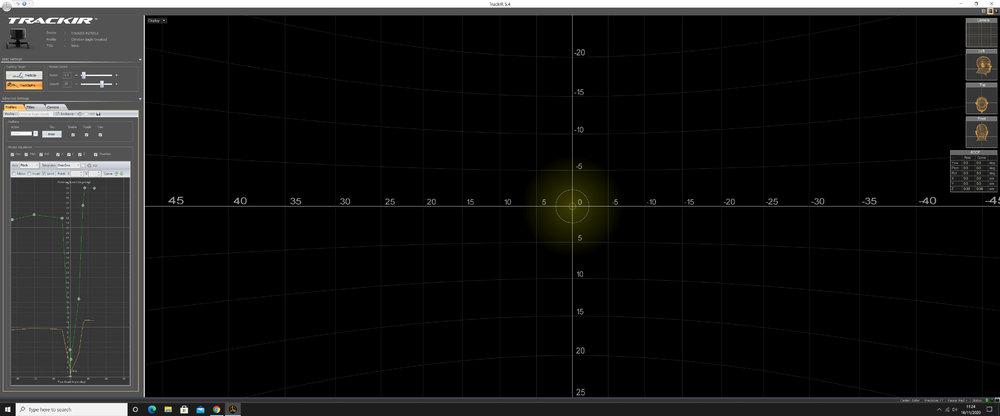Toggle the hotkey Enable checkbox
Viewport: 1000px width, 416px height.
click(73, 135)
